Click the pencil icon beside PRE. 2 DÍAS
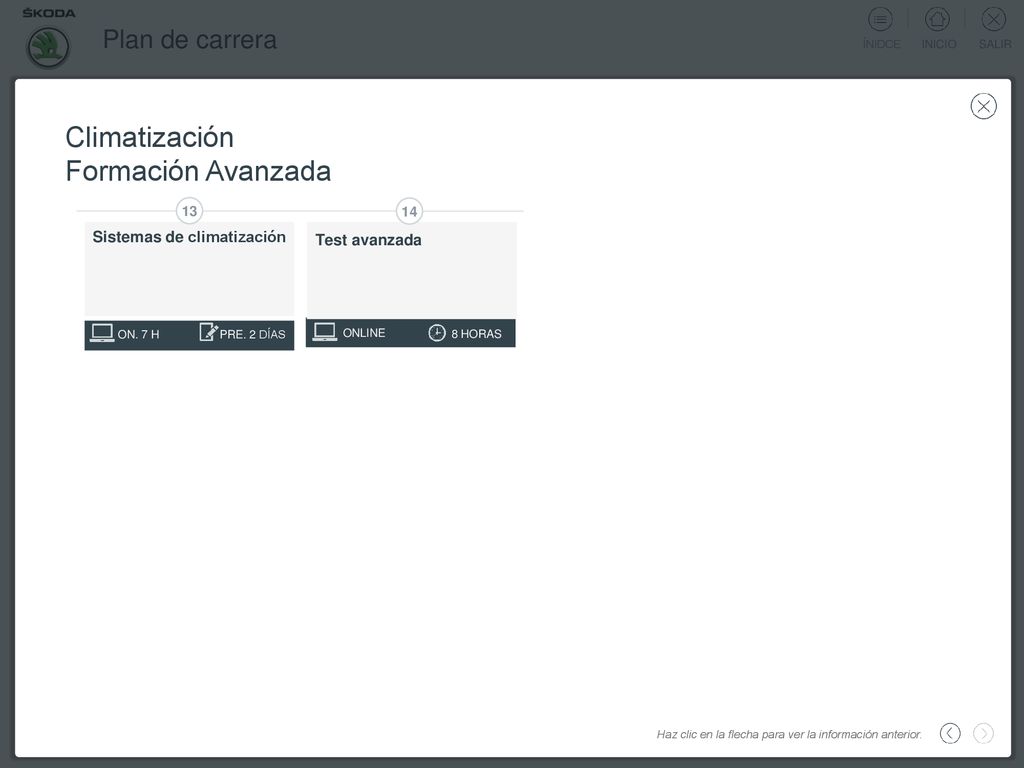 208,332
